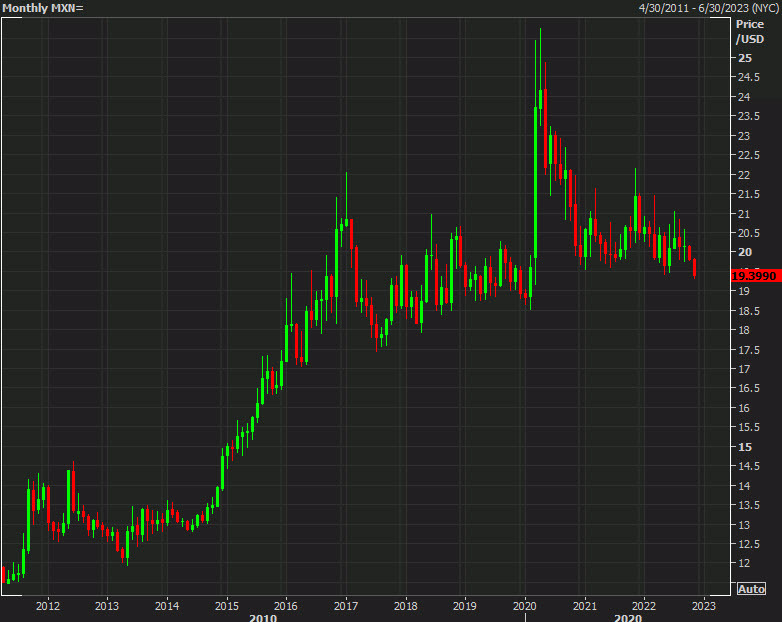Click the 13.5 price axis label

click(749, 505)
